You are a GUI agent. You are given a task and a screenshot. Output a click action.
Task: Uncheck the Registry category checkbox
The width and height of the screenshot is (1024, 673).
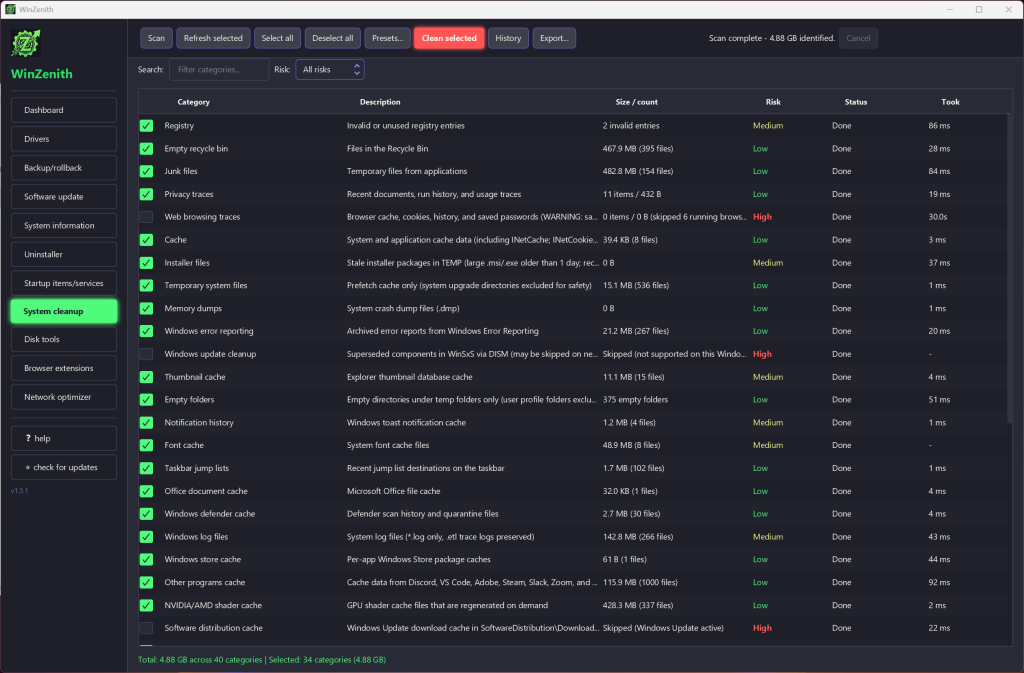pos(146,125)
